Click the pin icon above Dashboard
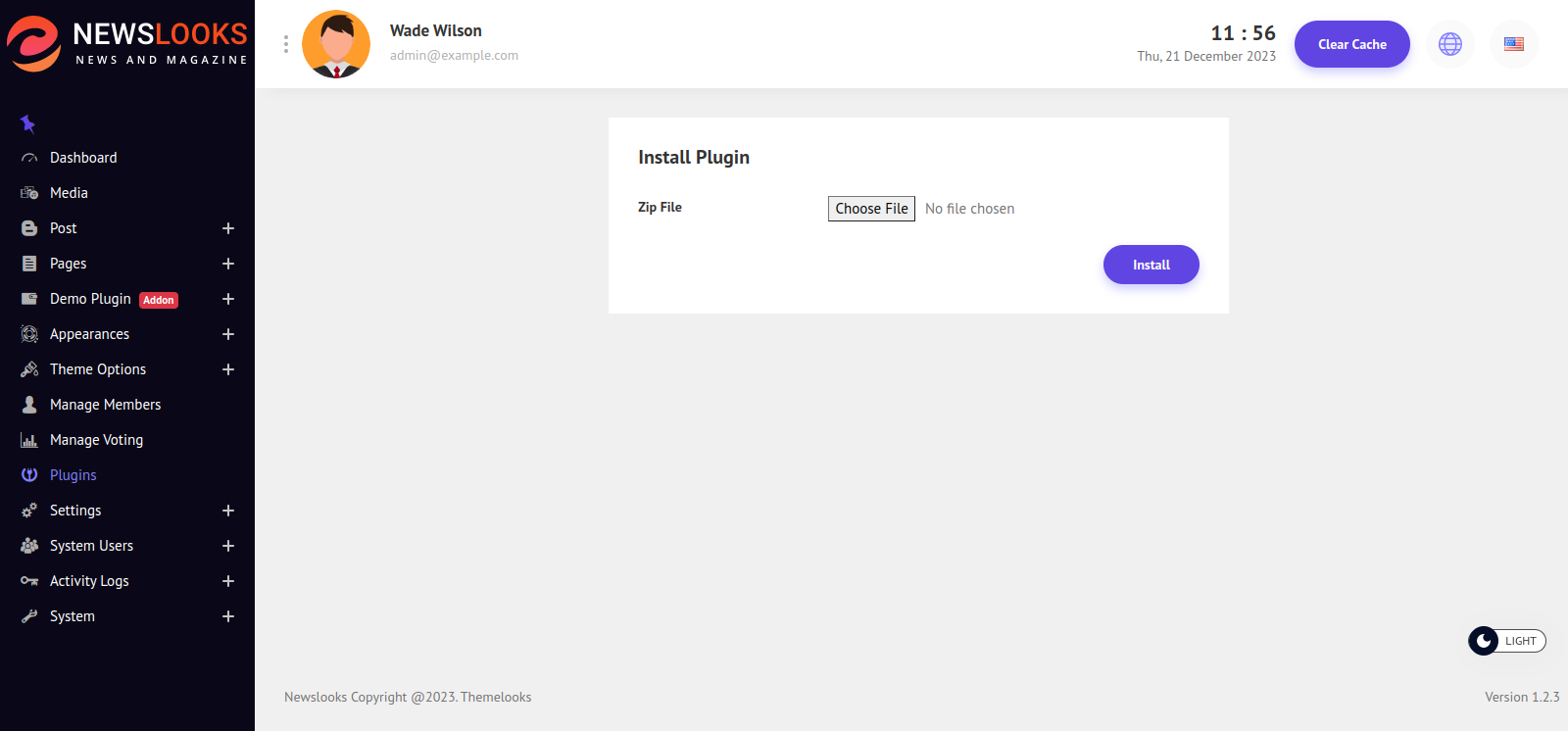1568x731 pixels. (27, 124)
